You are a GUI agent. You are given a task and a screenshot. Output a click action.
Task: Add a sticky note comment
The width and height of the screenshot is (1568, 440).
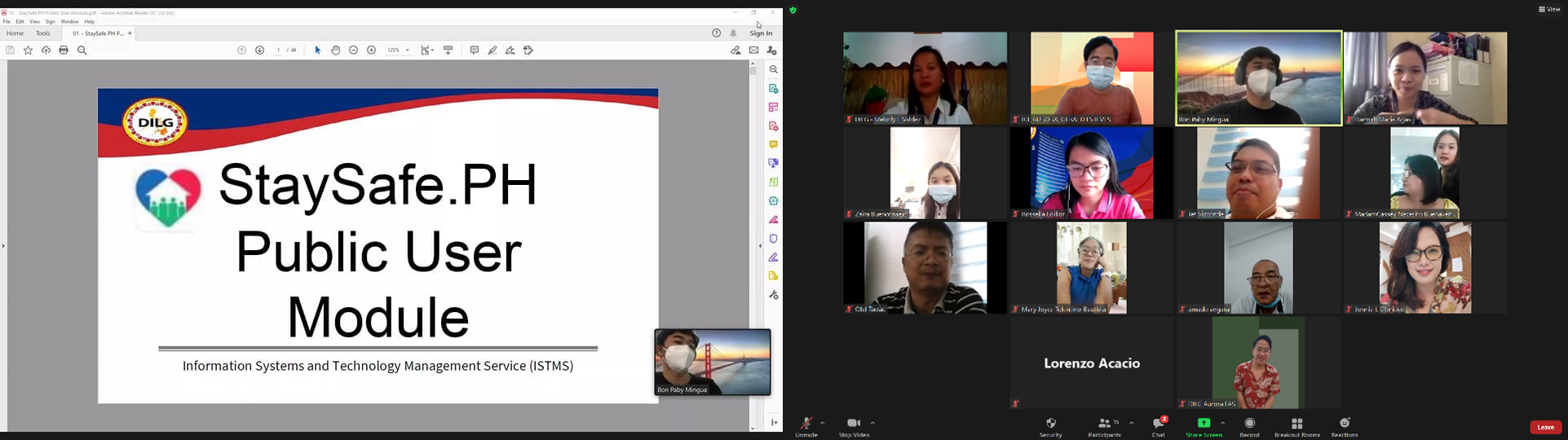click(x=474, y=51)
